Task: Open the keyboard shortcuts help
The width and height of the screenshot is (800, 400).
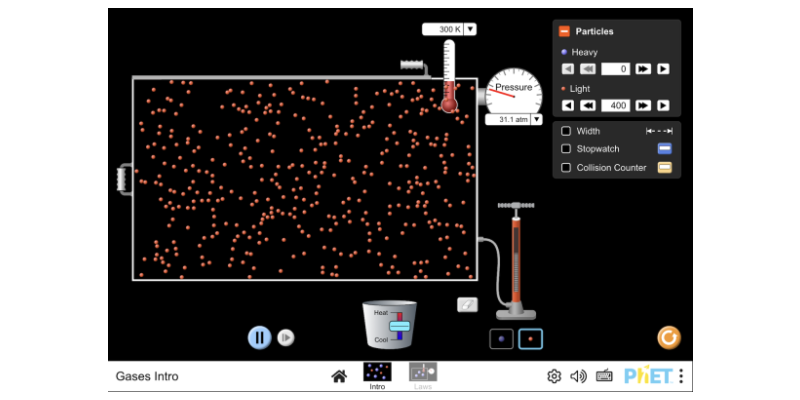Action: pyautogui.click(x=604, y=376)
